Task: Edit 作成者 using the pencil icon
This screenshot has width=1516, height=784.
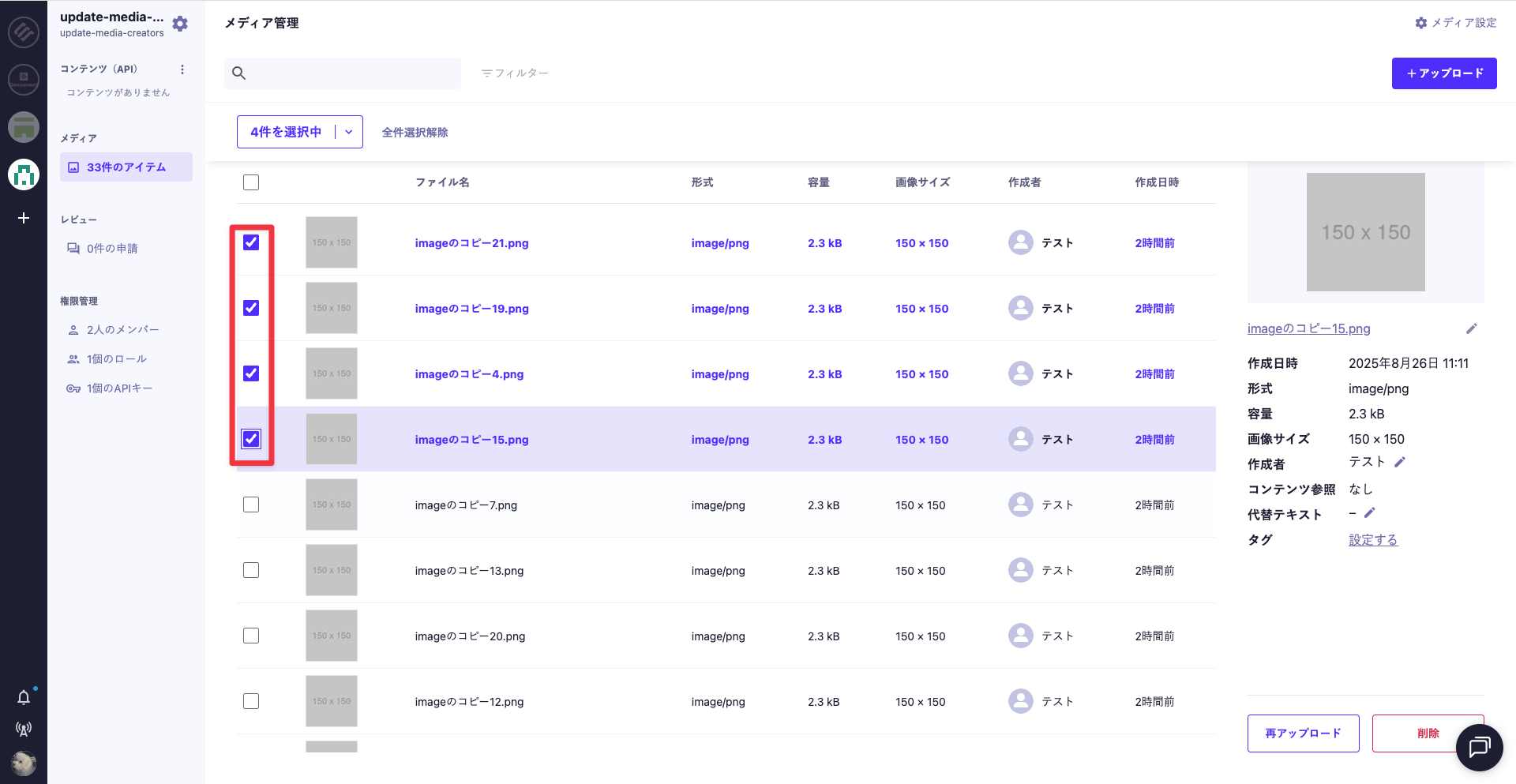Action: [x=1400, y=462]
